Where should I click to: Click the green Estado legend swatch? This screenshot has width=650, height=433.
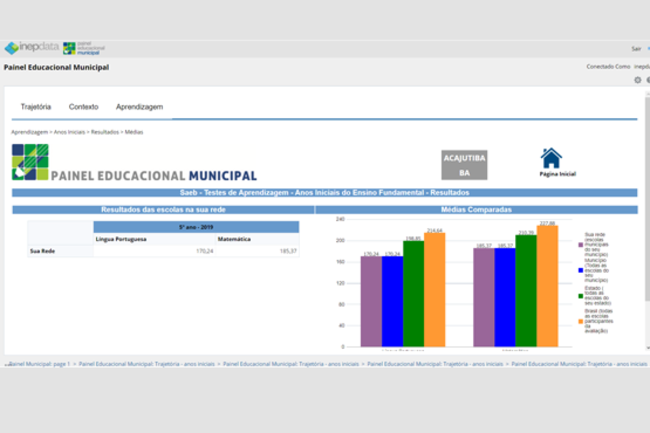coord(579,296)
